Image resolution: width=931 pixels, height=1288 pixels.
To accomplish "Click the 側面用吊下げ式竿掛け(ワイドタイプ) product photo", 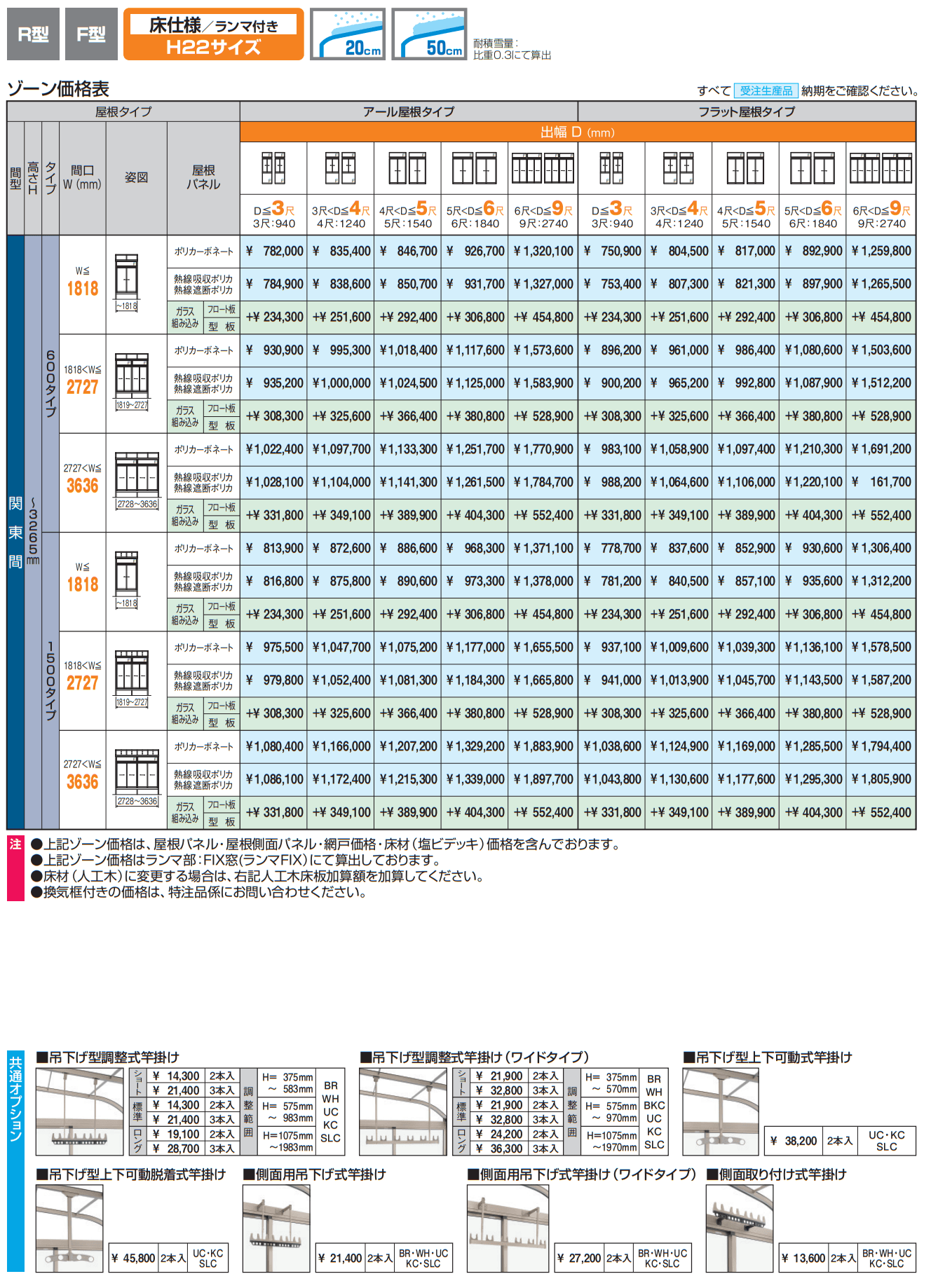I will tap(508, 1229).
